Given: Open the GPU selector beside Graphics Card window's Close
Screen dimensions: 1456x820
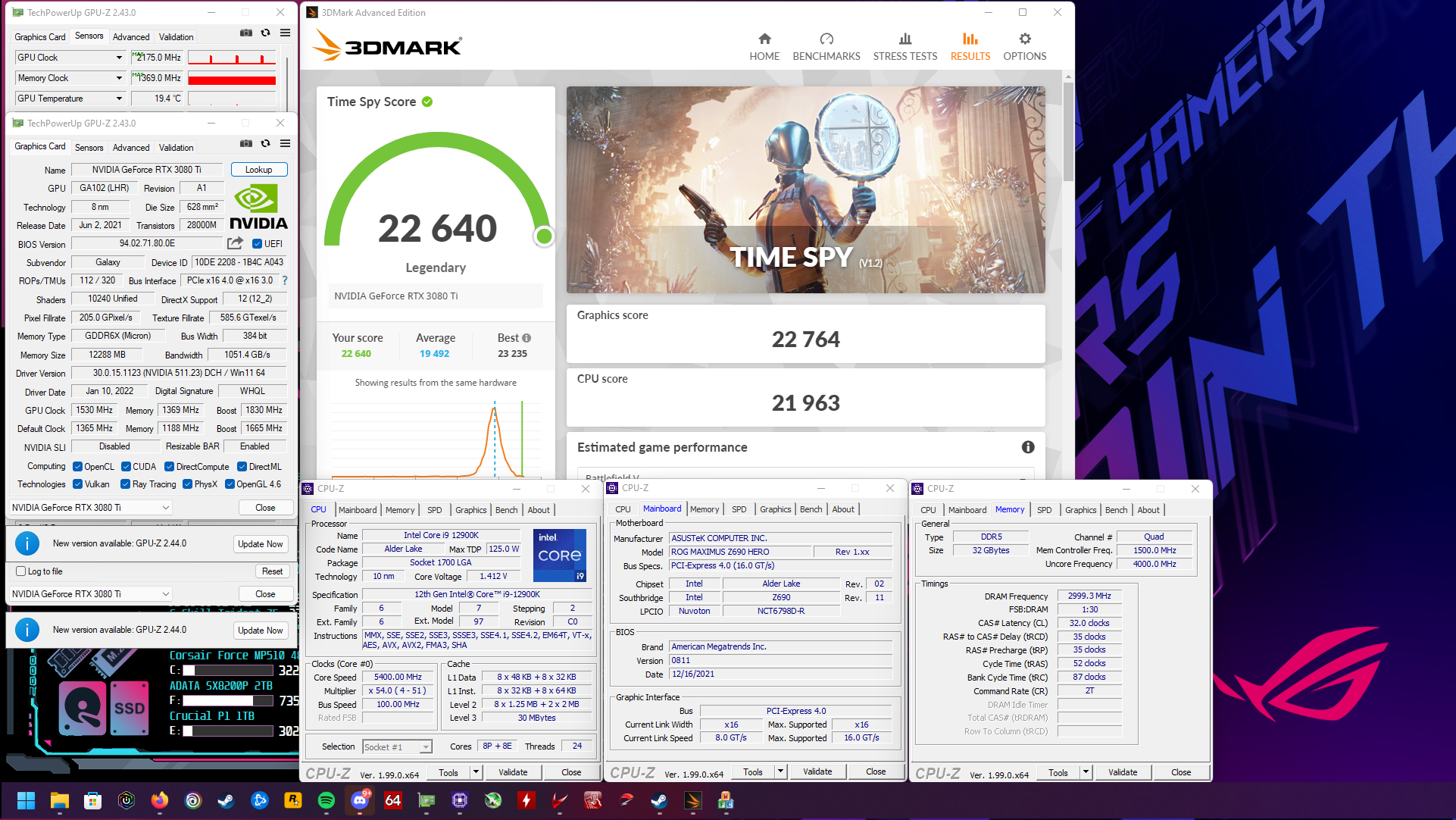Looking at the screenshot, I should [x=91, y=508].
